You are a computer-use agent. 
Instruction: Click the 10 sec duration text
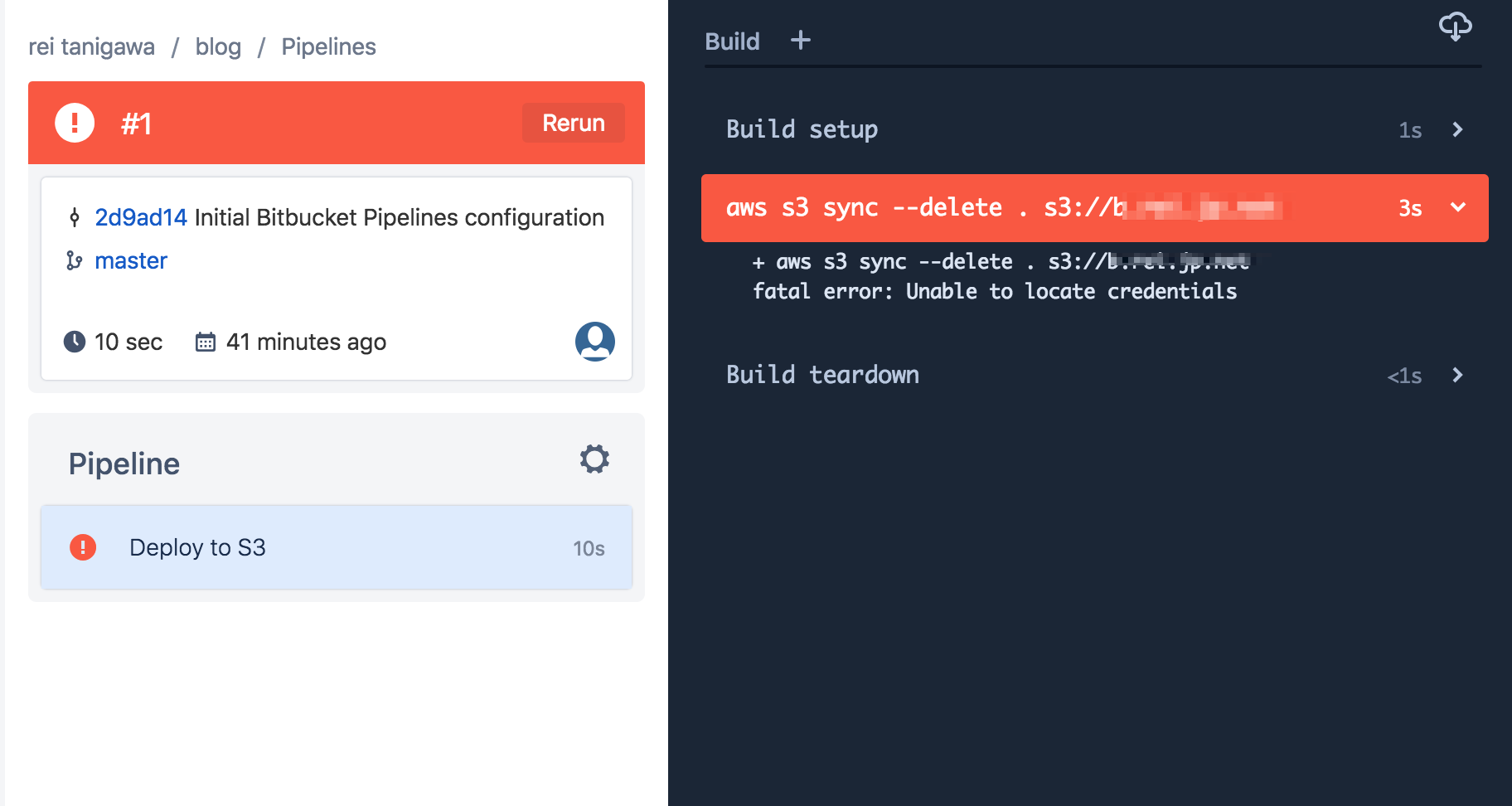128,342
